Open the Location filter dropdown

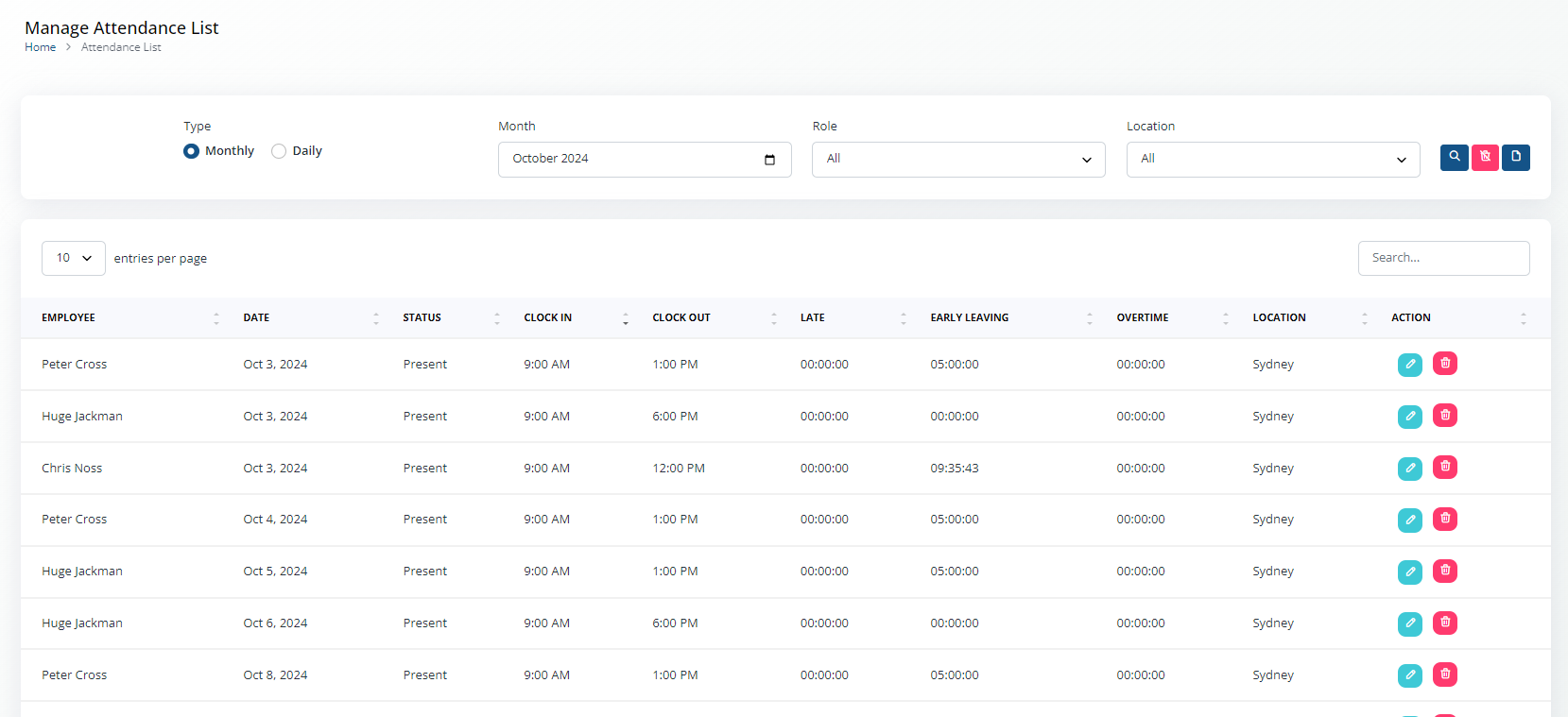(x=1273, y=160)
